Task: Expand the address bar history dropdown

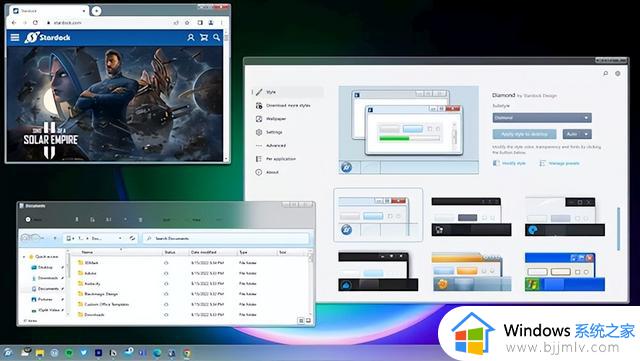Action: (x=120, y=238)
